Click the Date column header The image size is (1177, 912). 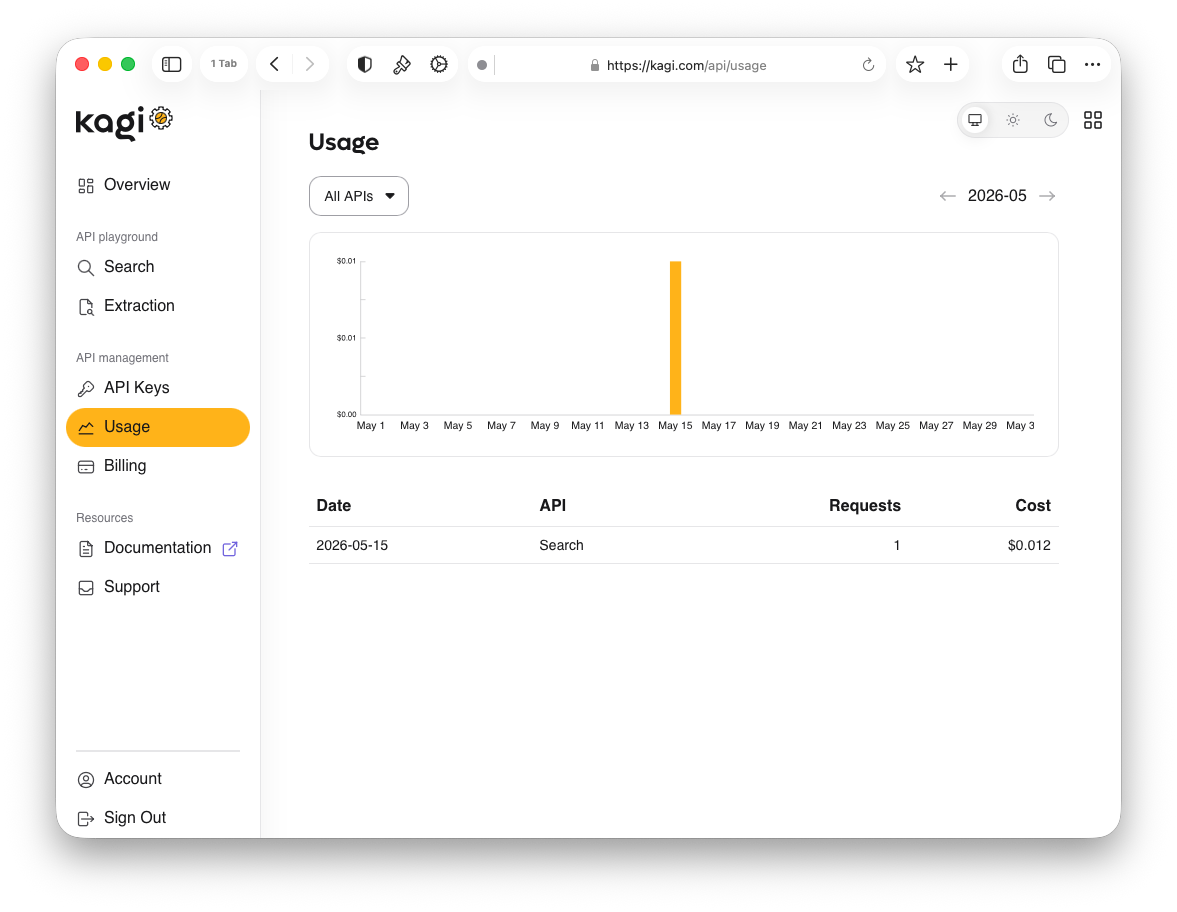coord(333,506)
